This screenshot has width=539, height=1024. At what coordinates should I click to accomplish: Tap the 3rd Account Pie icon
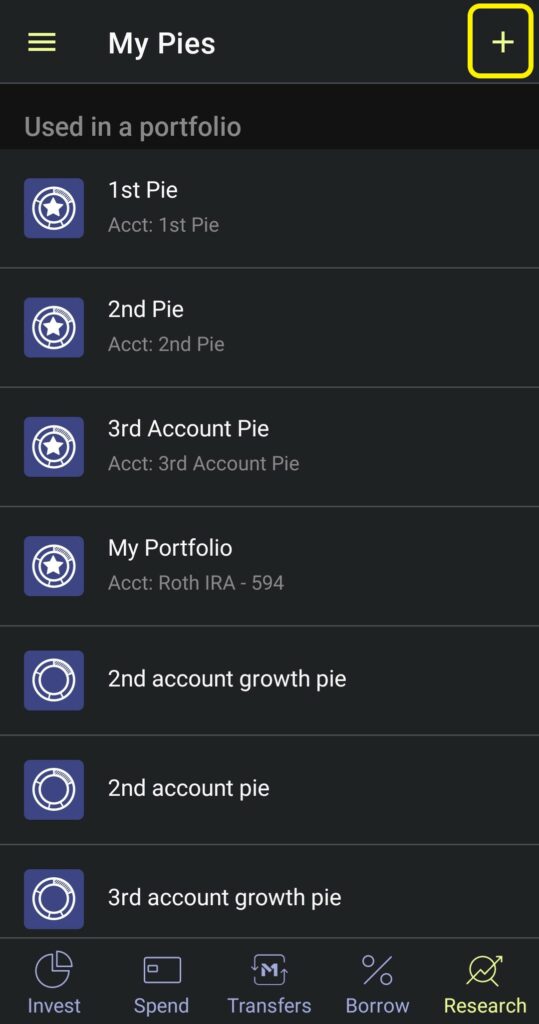(54, 446)
